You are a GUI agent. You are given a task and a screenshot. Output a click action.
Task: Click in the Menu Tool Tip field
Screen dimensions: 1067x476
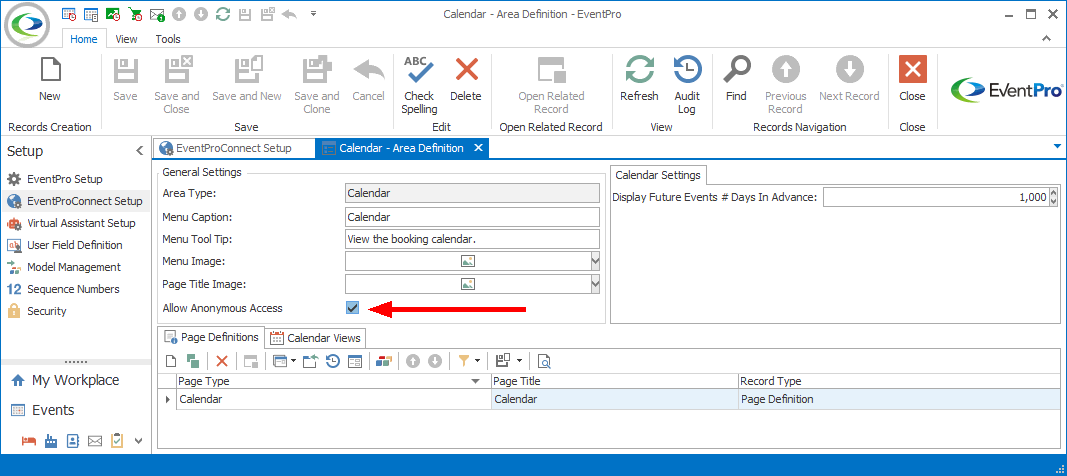(x=472, y=239)
